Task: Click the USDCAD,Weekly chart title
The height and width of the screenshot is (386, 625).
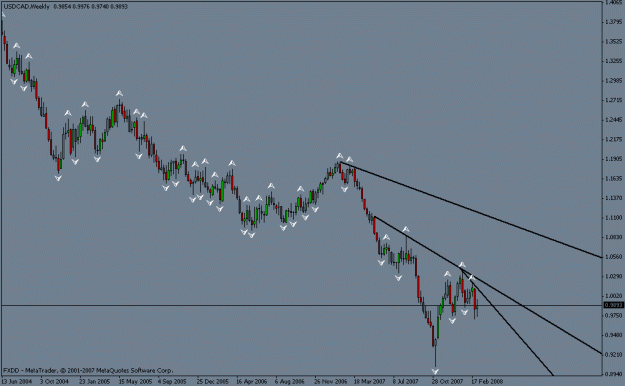Action: click(26, 7)
